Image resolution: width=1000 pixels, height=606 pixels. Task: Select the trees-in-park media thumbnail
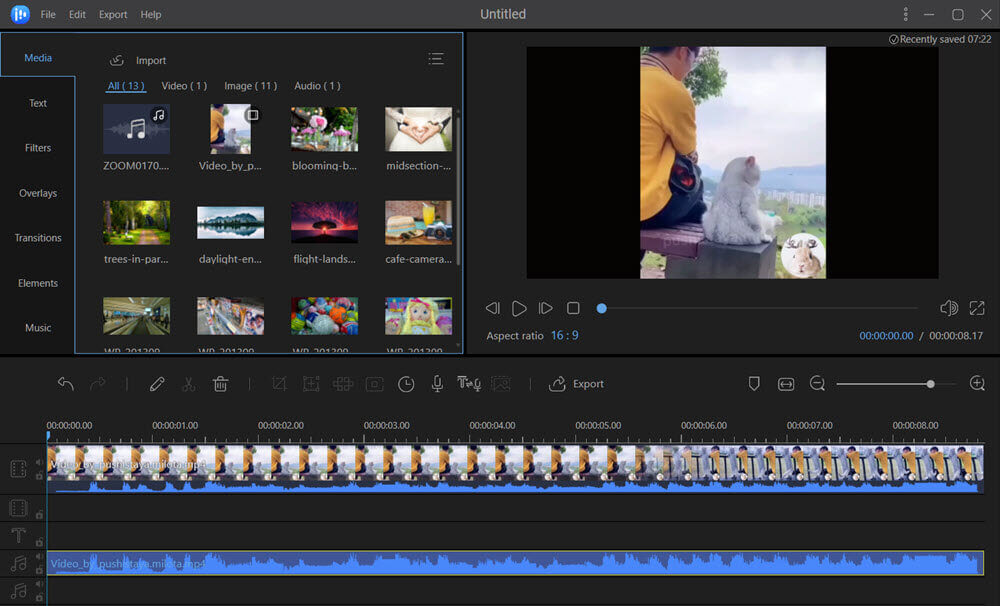136,223
